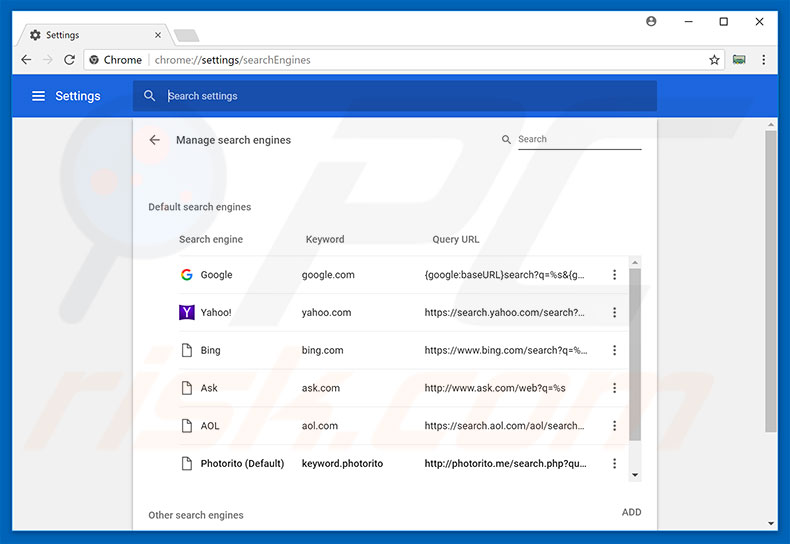Click the extension icon beside the bookmark star
This screenshot has width=790, height=544.
[x=739, y=60]
